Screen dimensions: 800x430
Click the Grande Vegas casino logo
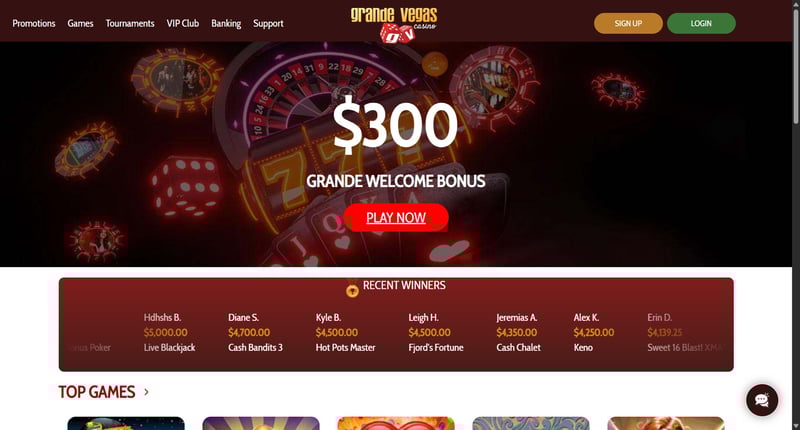click(x=394, y=24)
